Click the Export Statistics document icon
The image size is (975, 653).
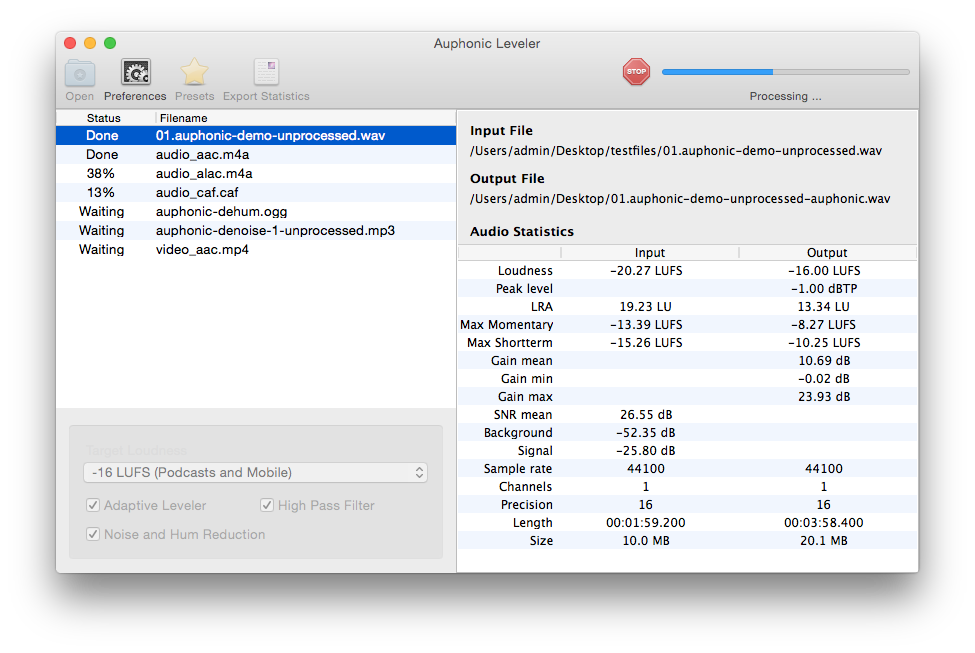pyautogui.click(x=266, y=73)
